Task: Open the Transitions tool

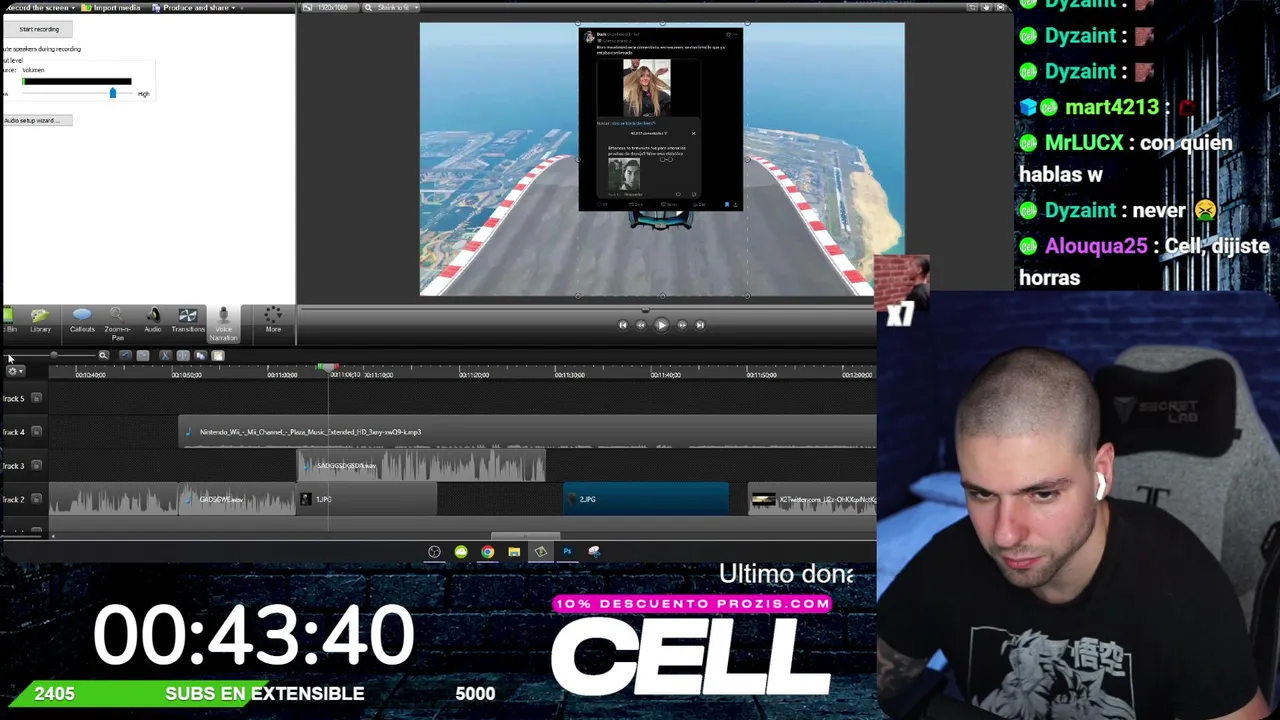Action: (x=187, y=321)
